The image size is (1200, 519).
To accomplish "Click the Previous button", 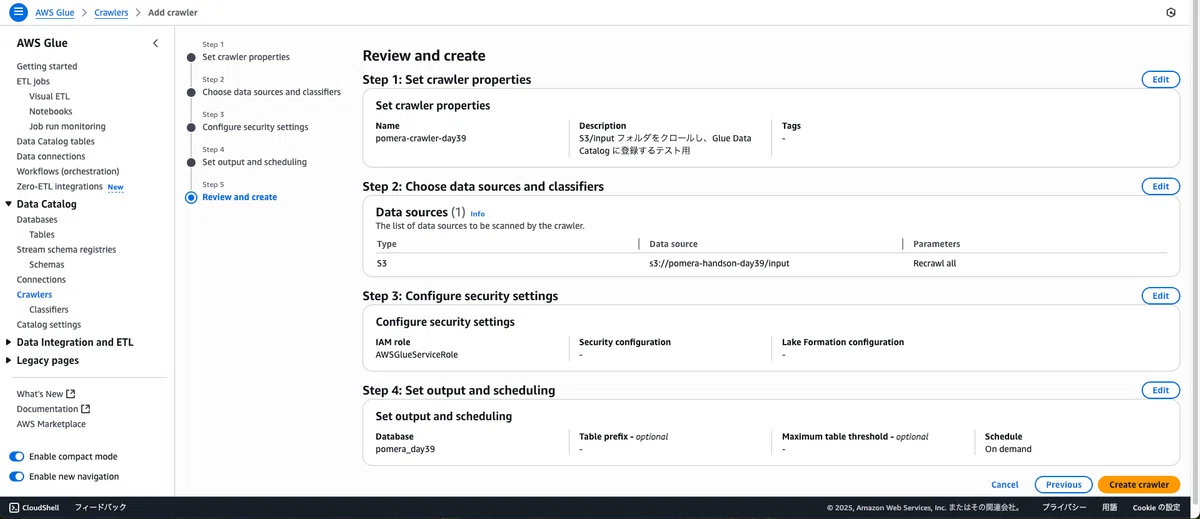I will (1063, 485).
